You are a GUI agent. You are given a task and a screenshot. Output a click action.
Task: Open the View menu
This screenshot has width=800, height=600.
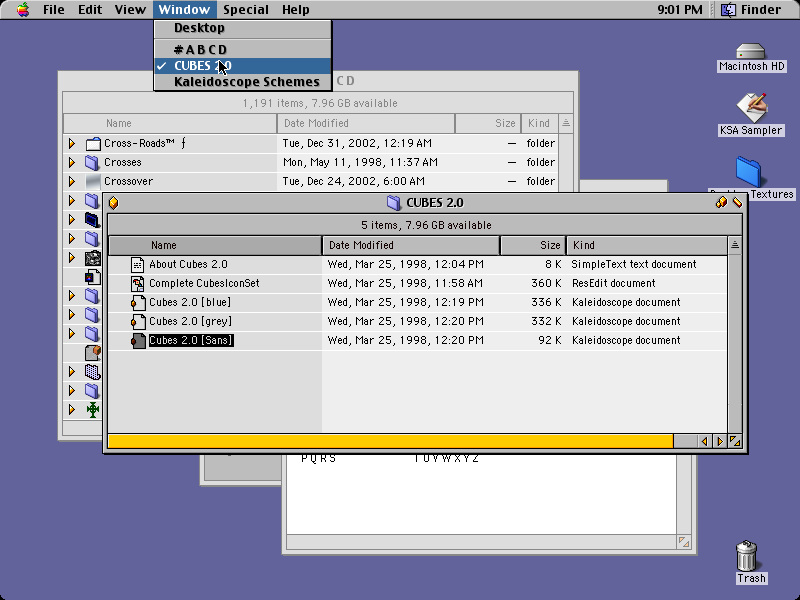(x=130, y=10)
